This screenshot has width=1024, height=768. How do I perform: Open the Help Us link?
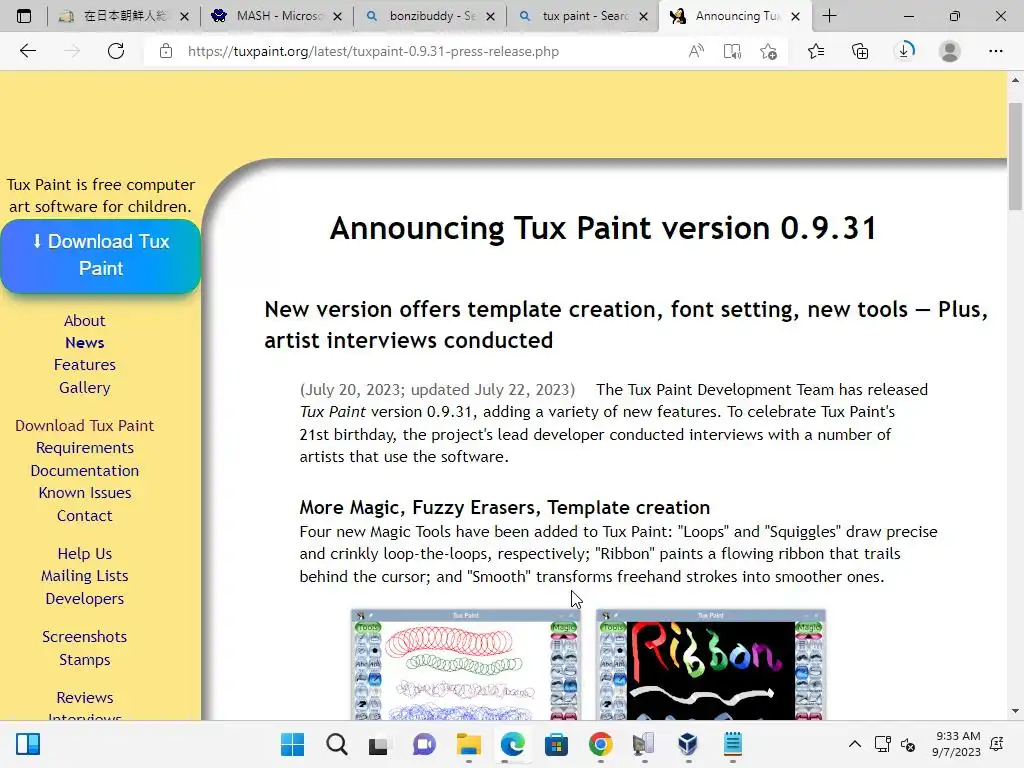pos(84,554)
